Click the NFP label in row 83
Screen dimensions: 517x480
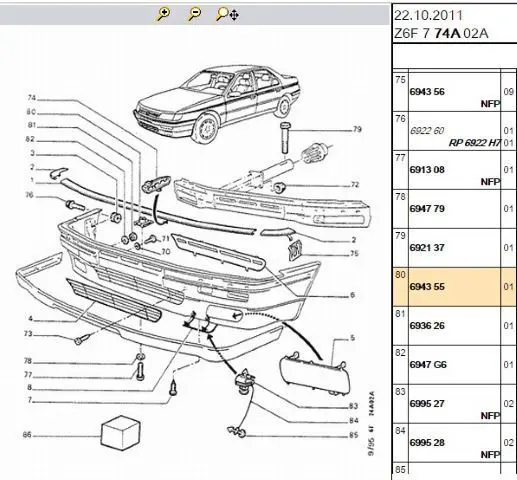490,416
